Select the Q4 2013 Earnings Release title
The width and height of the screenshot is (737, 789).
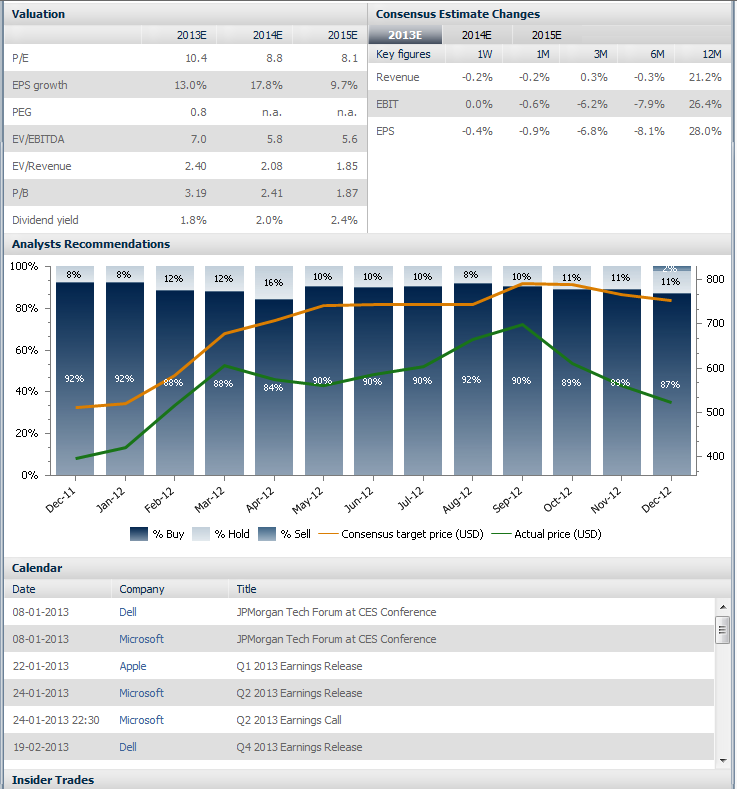(299, 747)
